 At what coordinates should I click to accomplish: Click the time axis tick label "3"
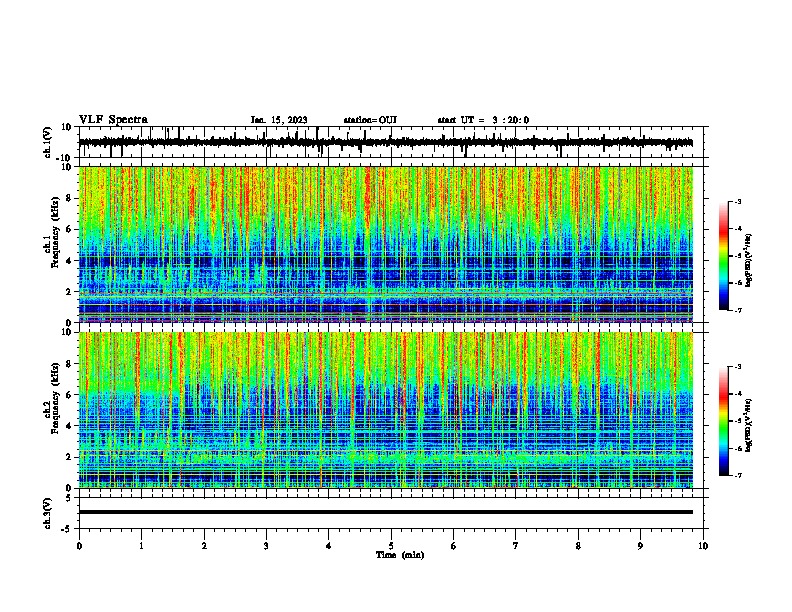point(266,546)
